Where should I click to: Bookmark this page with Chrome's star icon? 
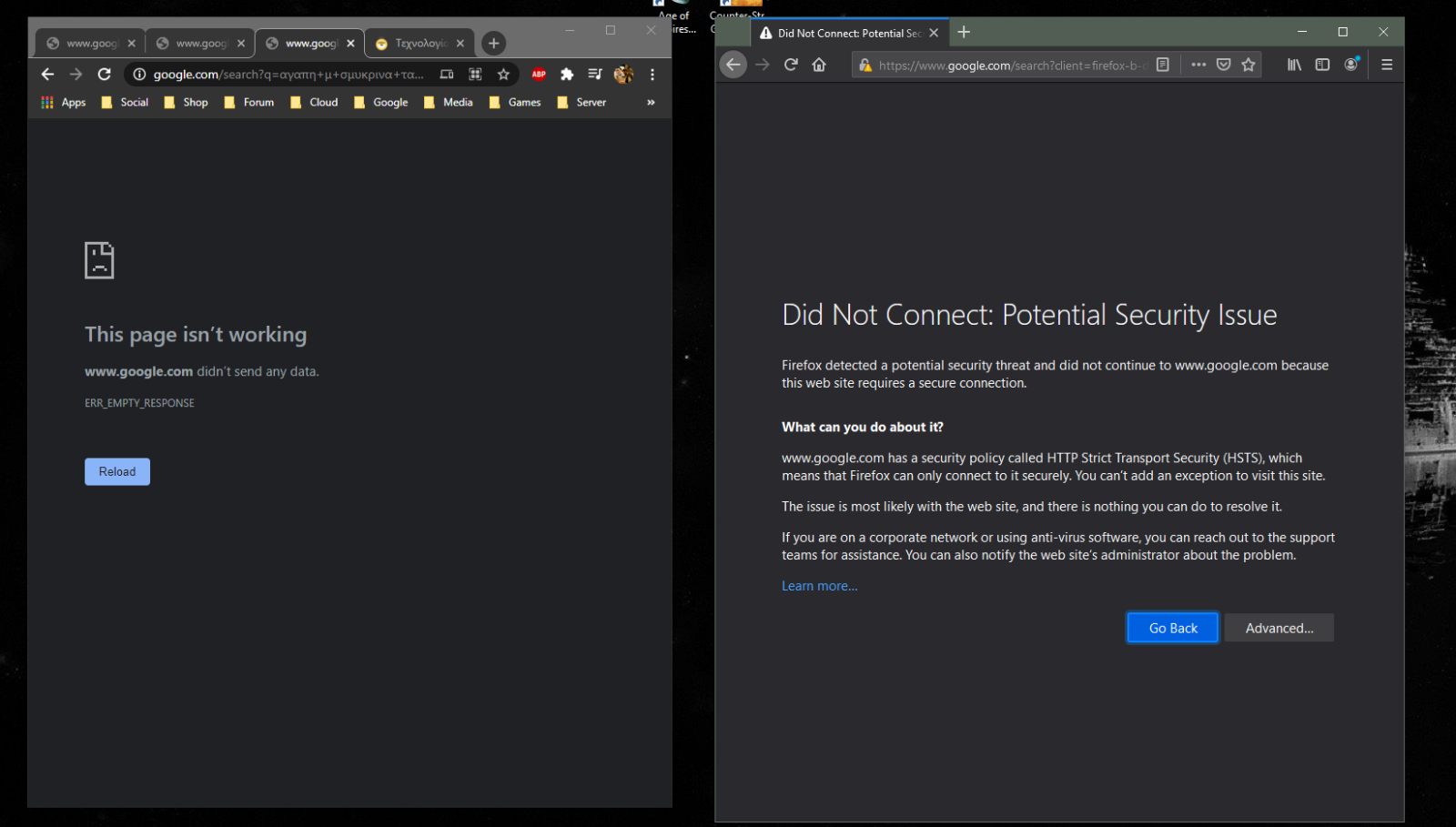click(503, 75)
